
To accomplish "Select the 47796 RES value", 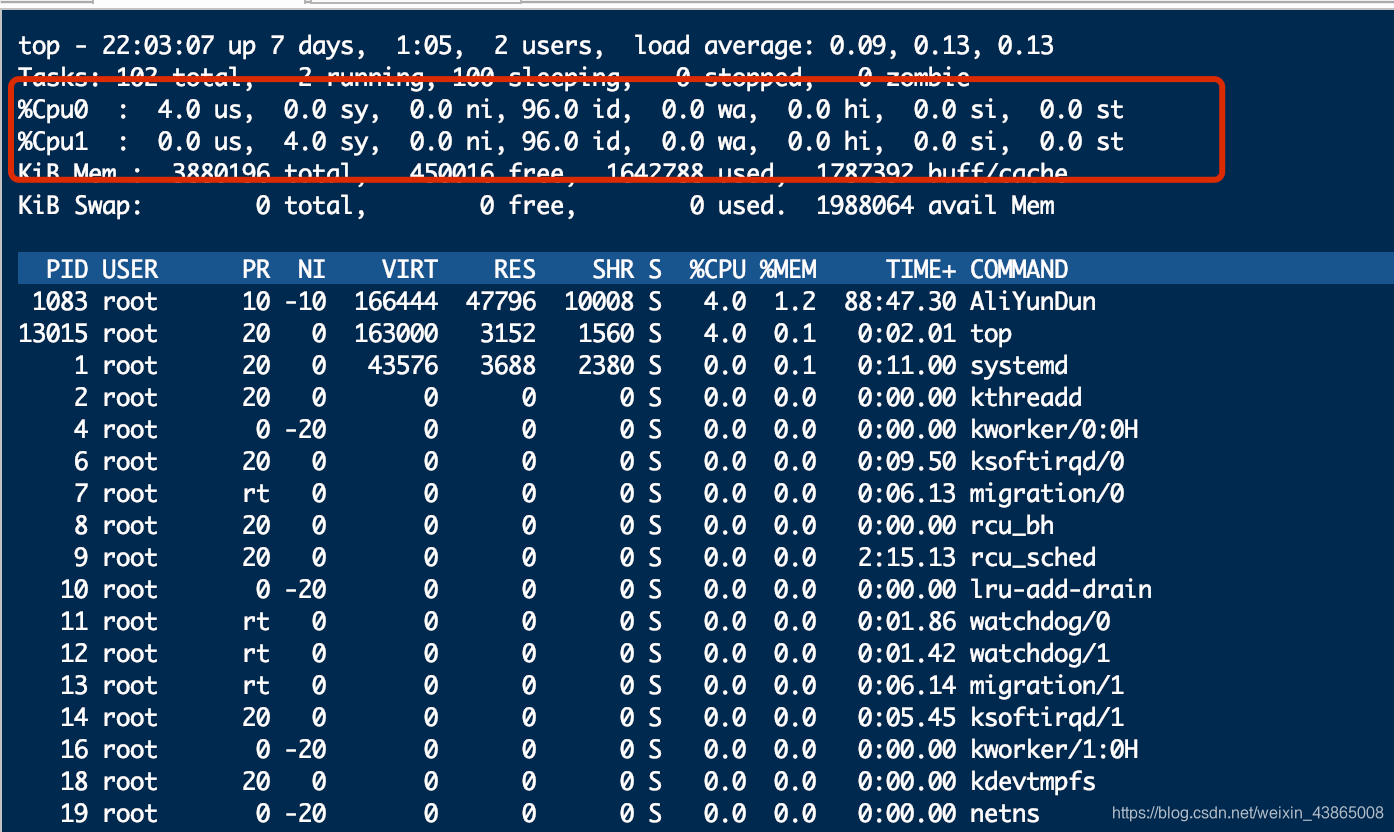I will tap(501, 301).
